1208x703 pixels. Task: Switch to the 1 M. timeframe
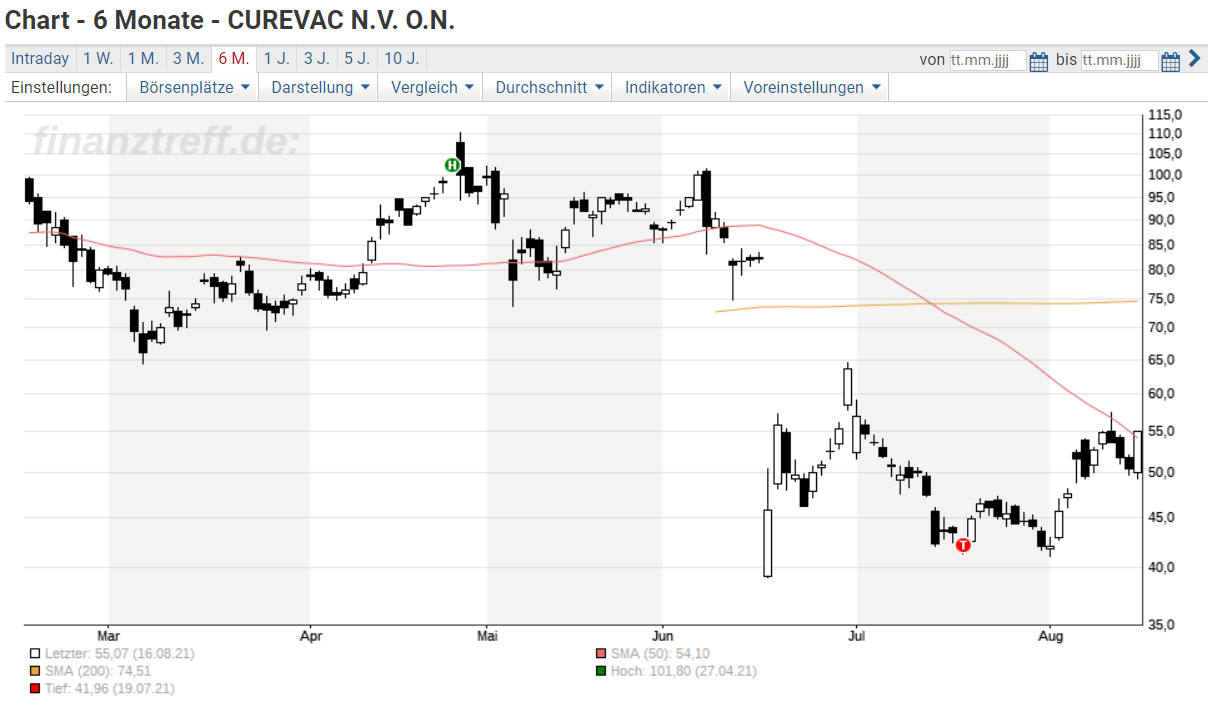(143, 59)
